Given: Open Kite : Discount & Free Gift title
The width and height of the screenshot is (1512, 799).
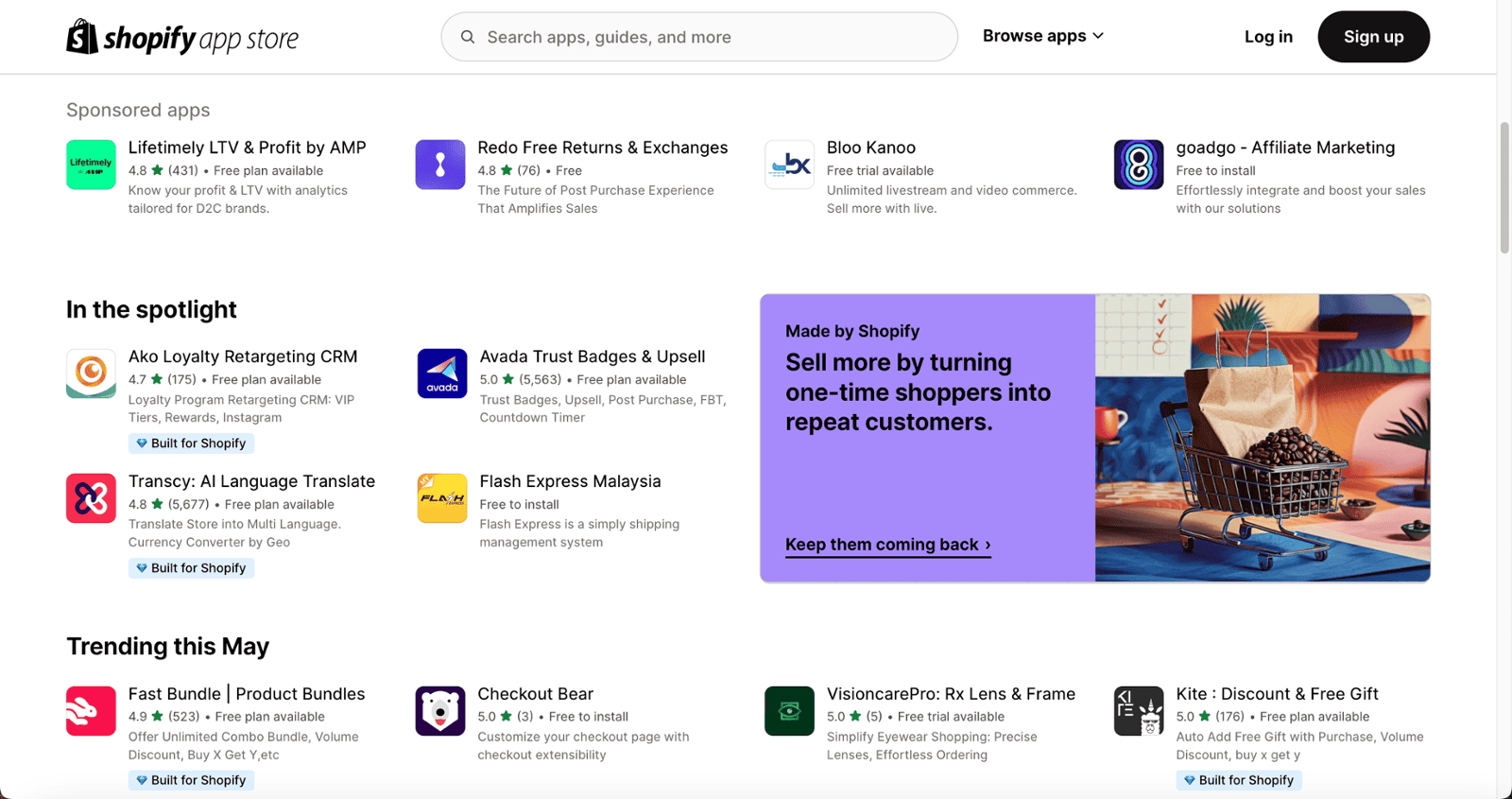Looking at the screenshot, I should (1278, 694).
